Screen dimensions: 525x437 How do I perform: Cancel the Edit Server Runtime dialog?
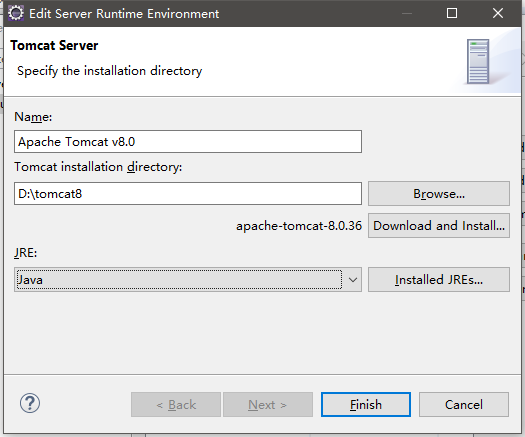click(x=464, y=405)
